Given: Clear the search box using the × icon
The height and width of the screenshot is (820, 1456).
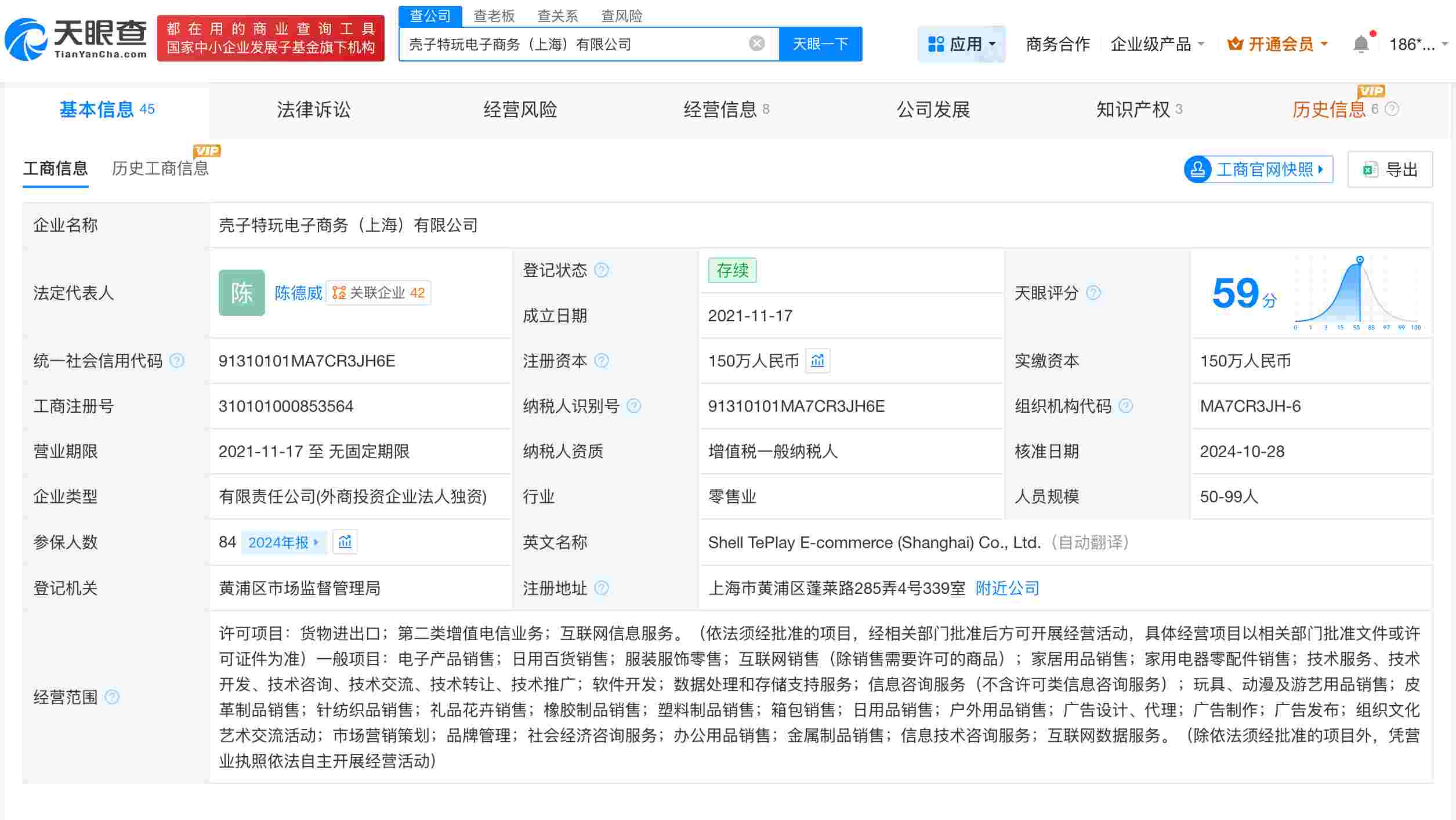Looking at the screenshot, I should tap(755, 43).
